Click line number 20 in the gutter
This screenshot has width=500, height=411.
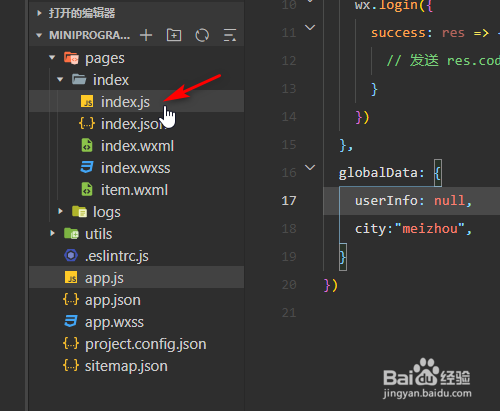click(x=289, y=285)
